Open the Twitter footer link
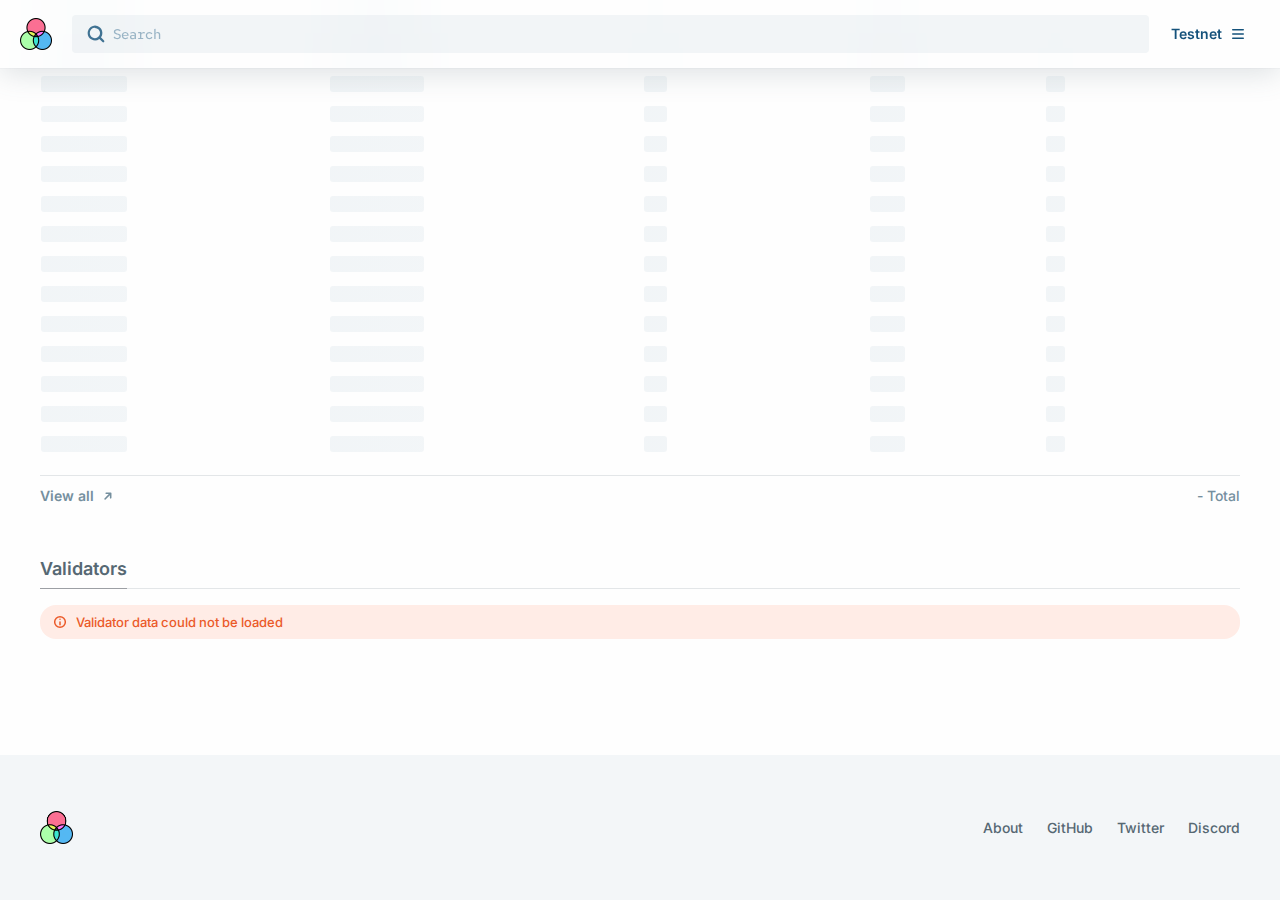Image resolution: width=1280 pixels, height=900 pixels. [x=1141, y=828]
